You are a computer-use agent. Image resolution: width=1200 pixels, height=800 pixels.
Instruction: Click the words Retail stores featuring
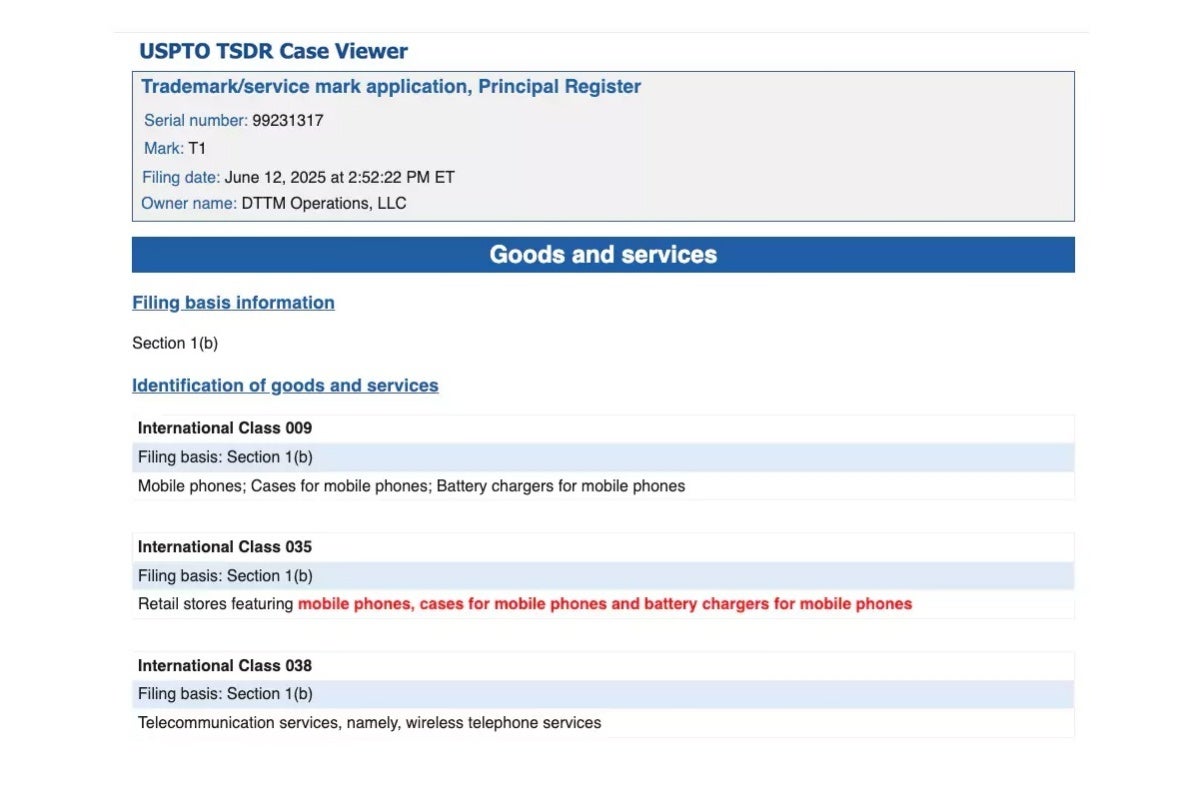pos(216,604)
